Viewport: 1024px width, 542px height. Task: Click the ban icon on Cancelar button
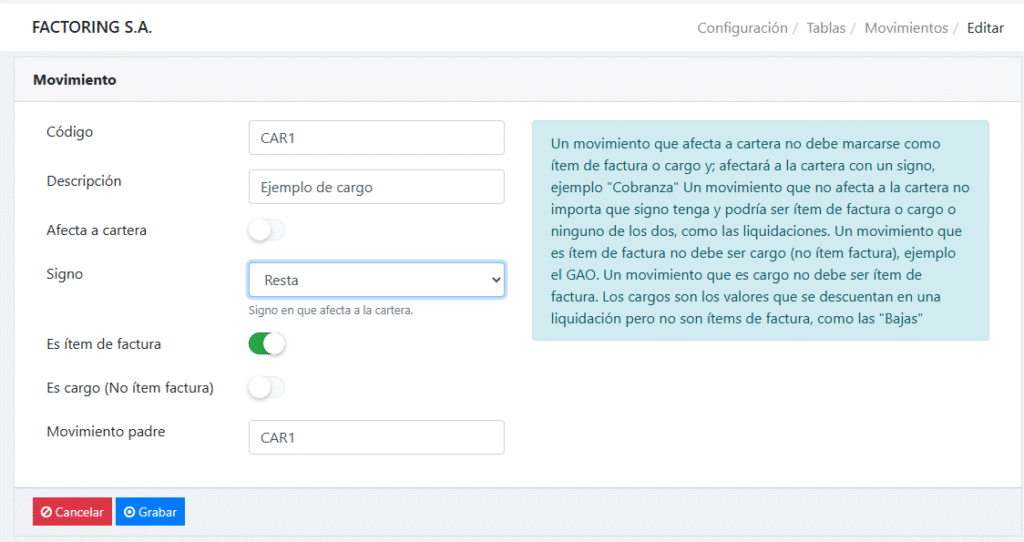pyautogui.click(x=46, y=512)
